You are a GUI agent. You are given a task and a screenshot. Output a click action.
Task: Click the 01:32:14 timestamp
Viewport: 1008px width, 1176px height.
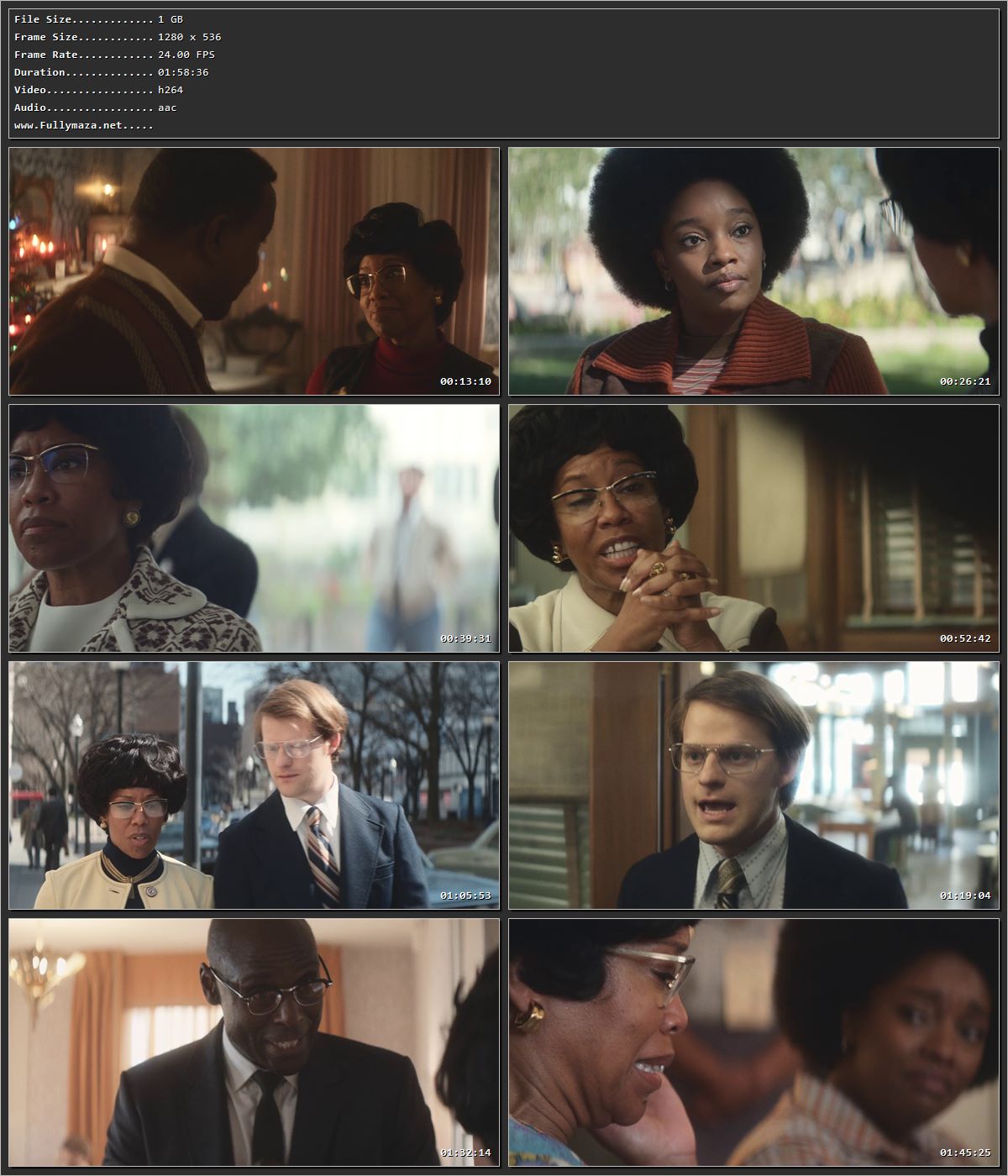click(x=465, y=1152)
